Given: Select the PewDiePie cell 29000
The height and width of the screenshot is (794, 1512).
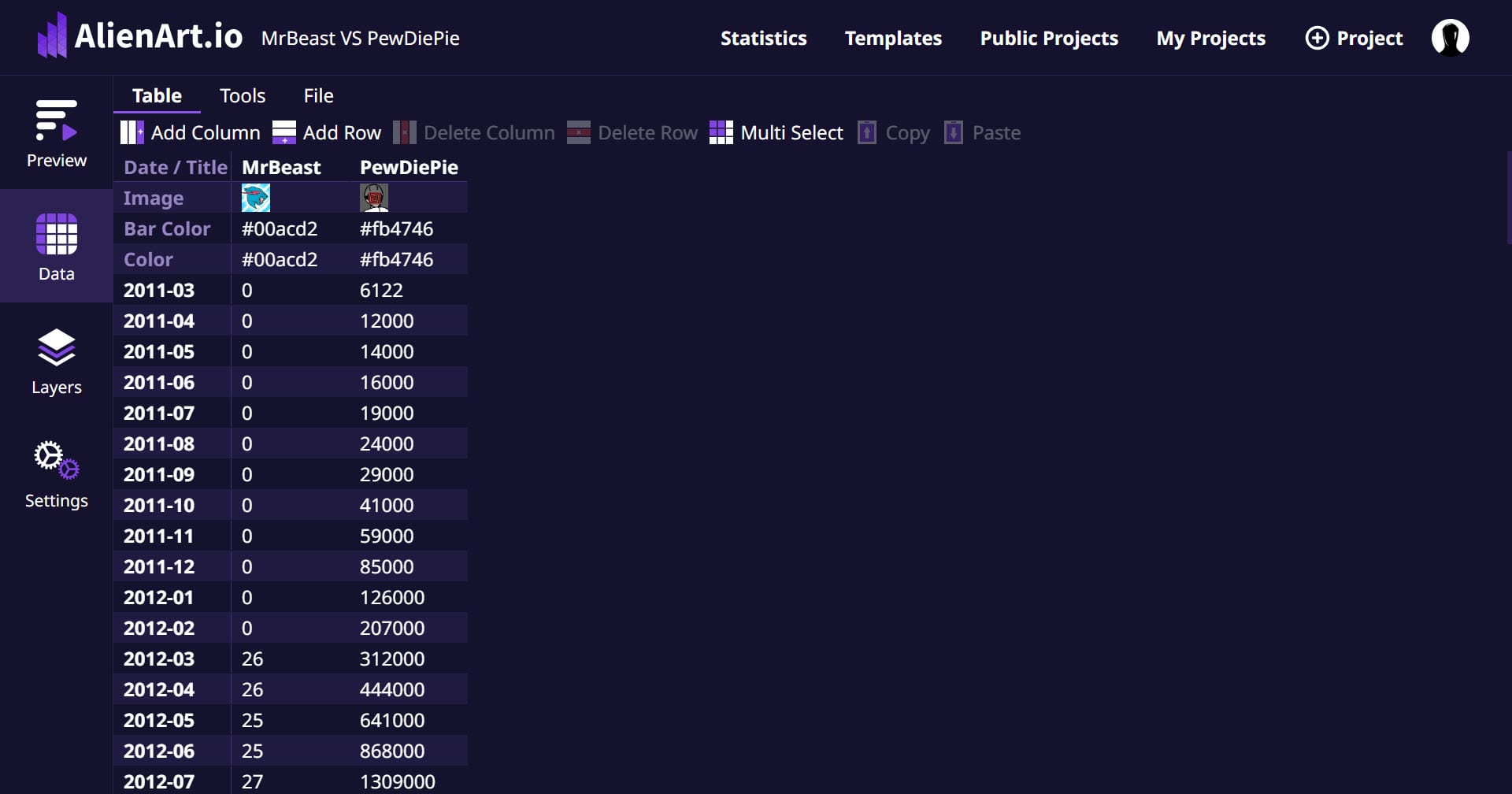Looking at the screenshot, I should click(408, 474).
